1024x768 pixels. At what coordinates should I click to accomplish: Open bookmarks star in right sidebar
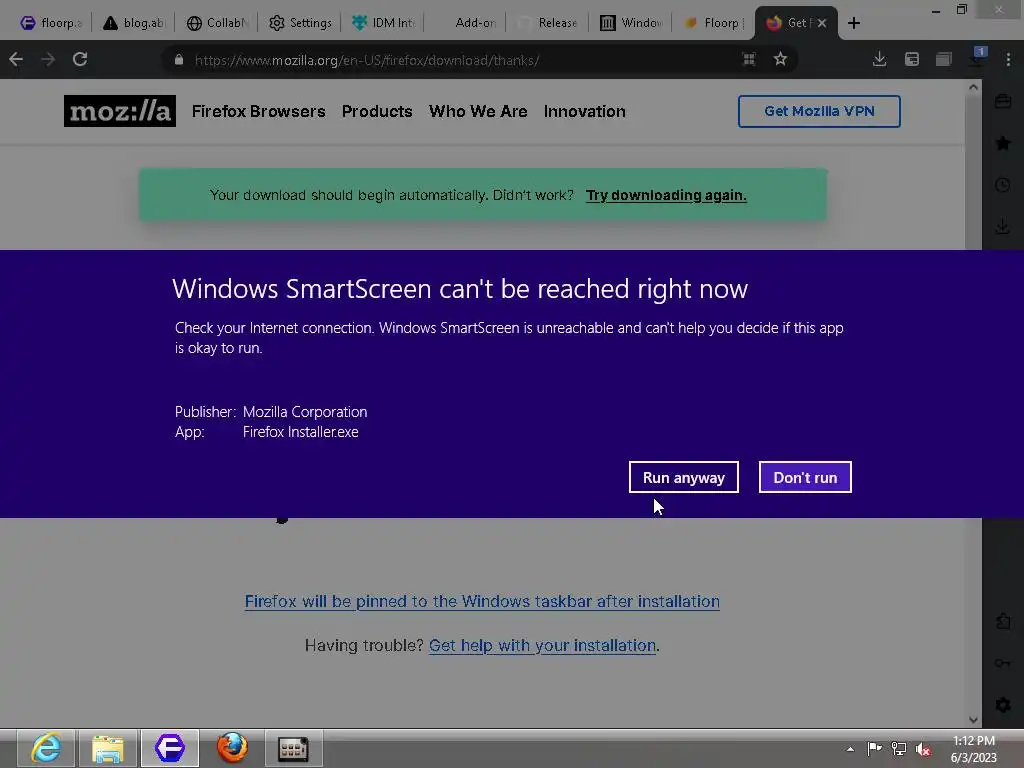[x=1003, y=143]
